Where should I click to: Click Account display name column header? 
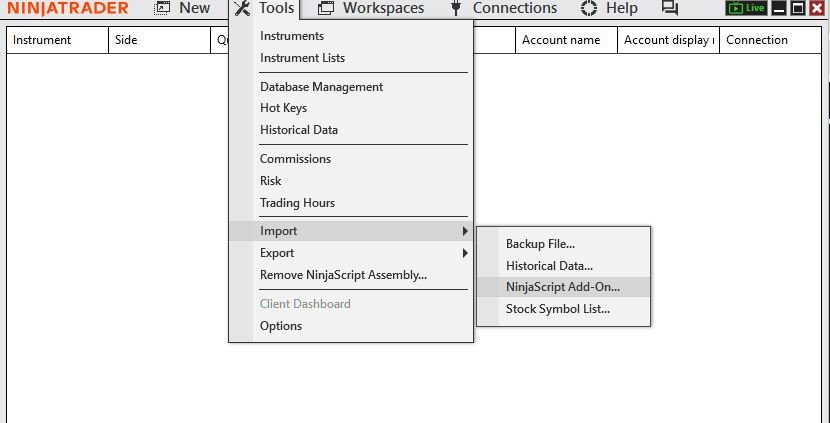(669, 40)
